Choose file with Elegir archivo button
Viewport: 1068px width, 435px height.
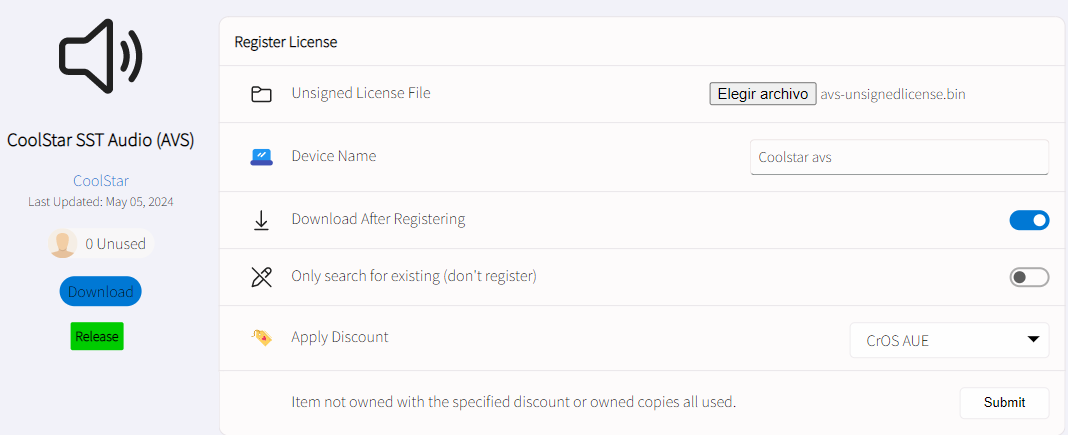pyautogui.click(x=763, y=94)
